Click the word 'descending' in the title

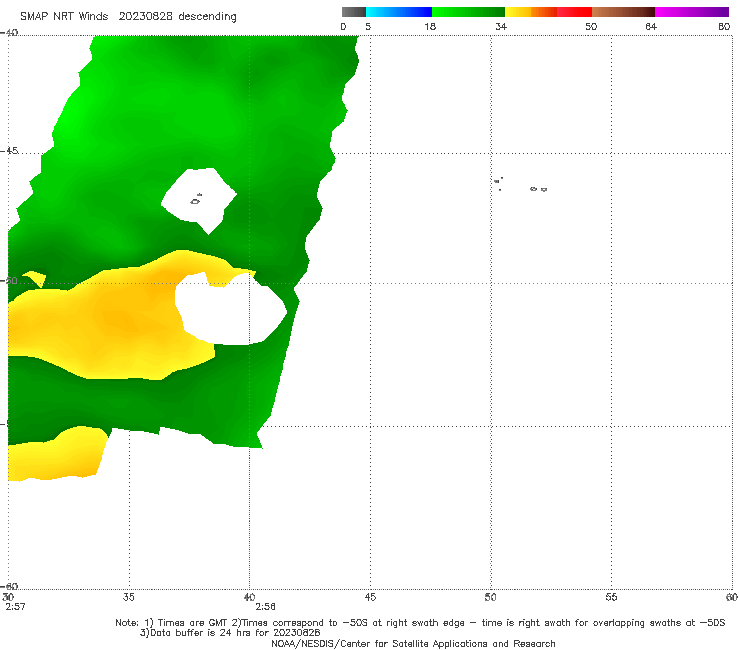(207, 17)
